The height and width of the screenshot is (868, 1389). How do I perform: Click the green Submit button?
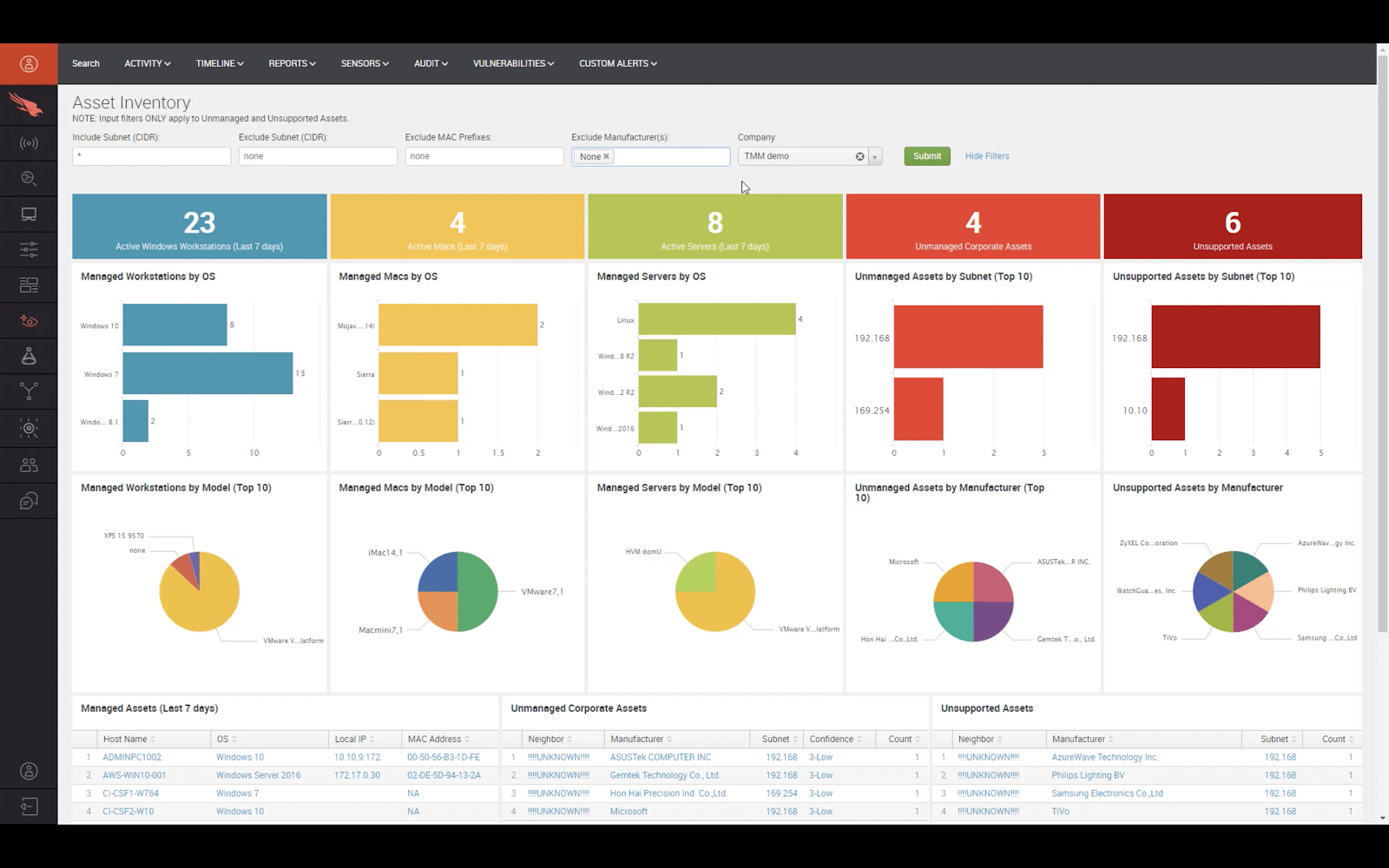[927, 156]
